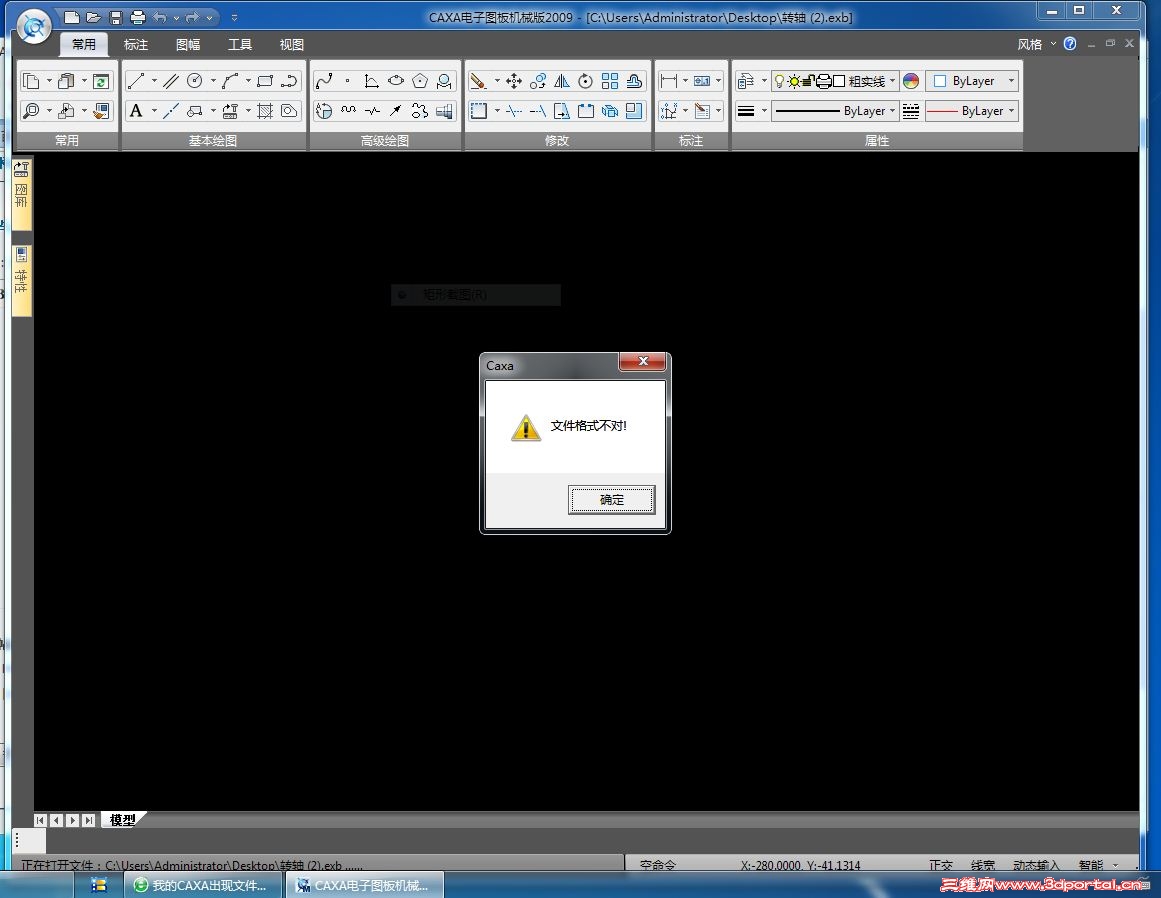The image size is (1161, 898).
Task: Select the Array grid tool
Action: 610,81
